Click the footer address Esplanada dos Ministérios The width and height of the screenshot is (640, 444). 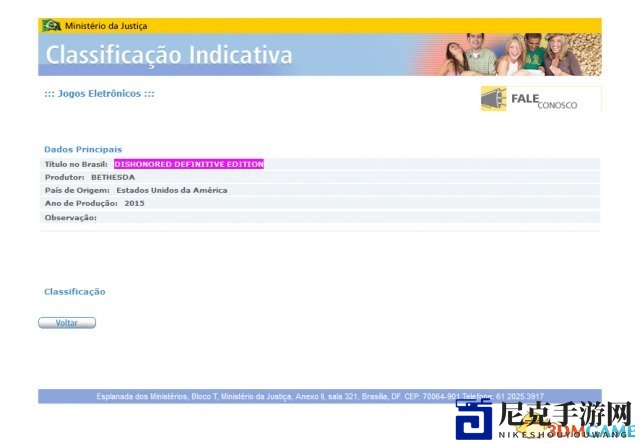click(x=320, y=396)
